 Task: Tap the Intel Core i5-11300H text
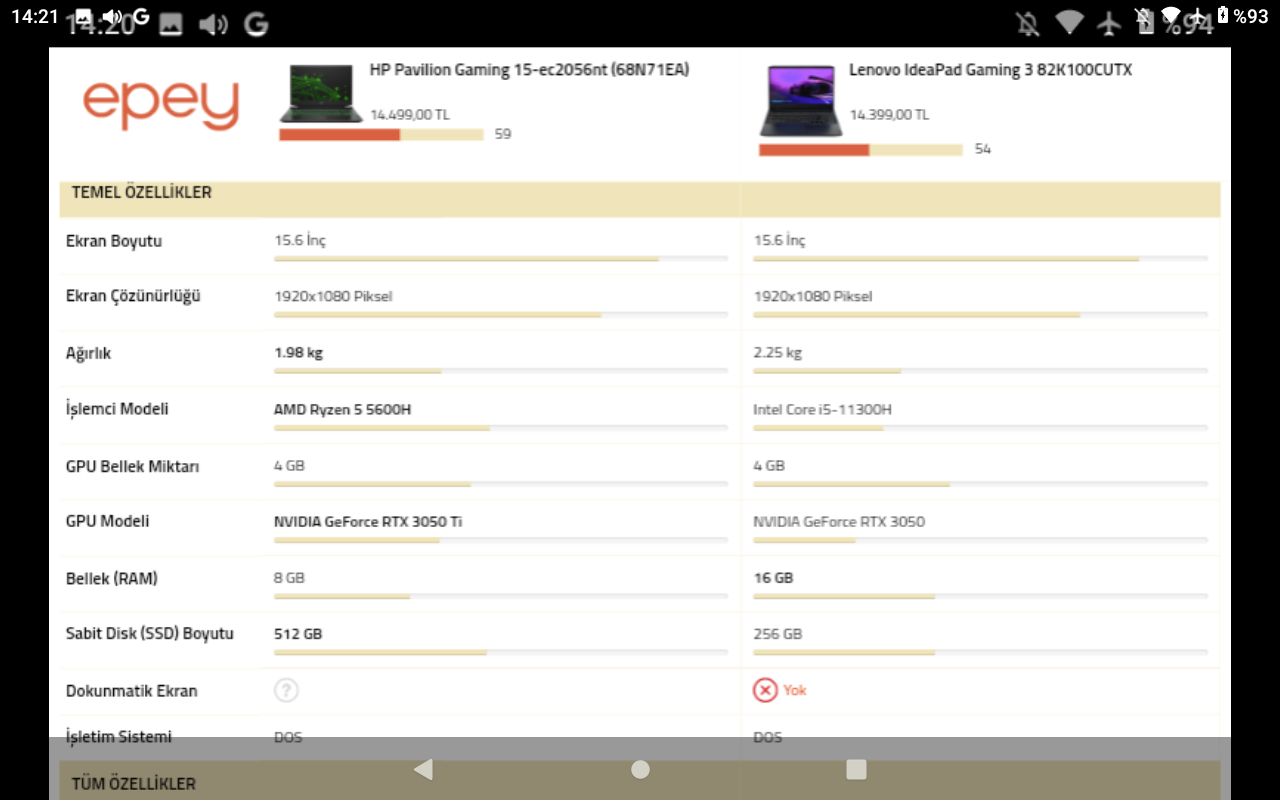[x=822, y=410]
